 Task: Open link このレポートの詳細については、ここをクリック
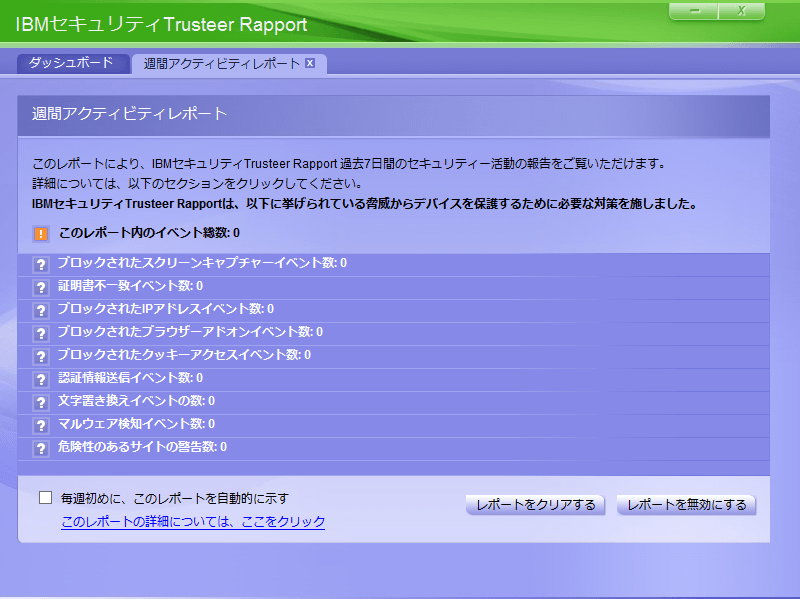[193, 521]
